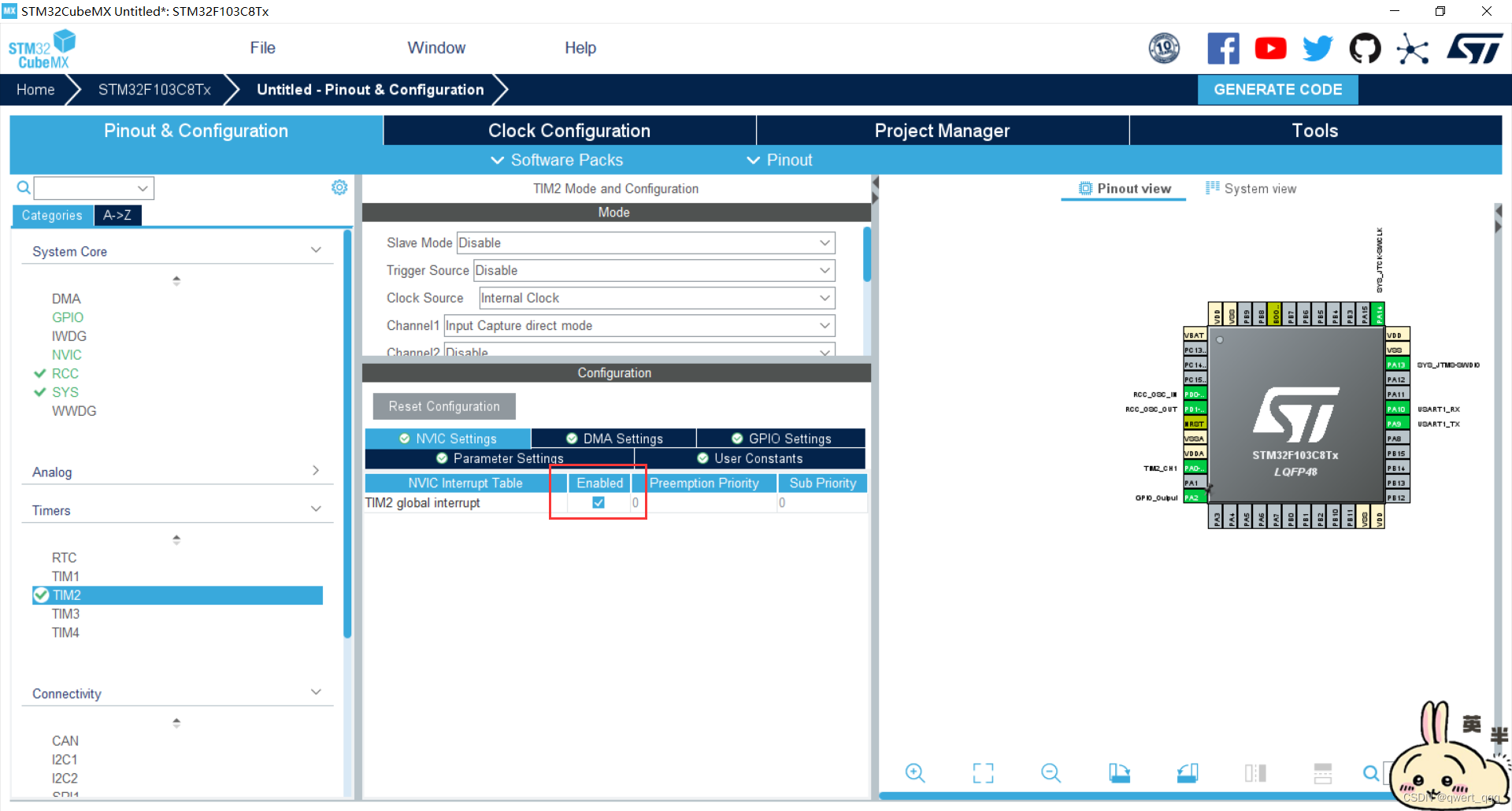Open the Trigger Source dropdown

coord(654,271)
